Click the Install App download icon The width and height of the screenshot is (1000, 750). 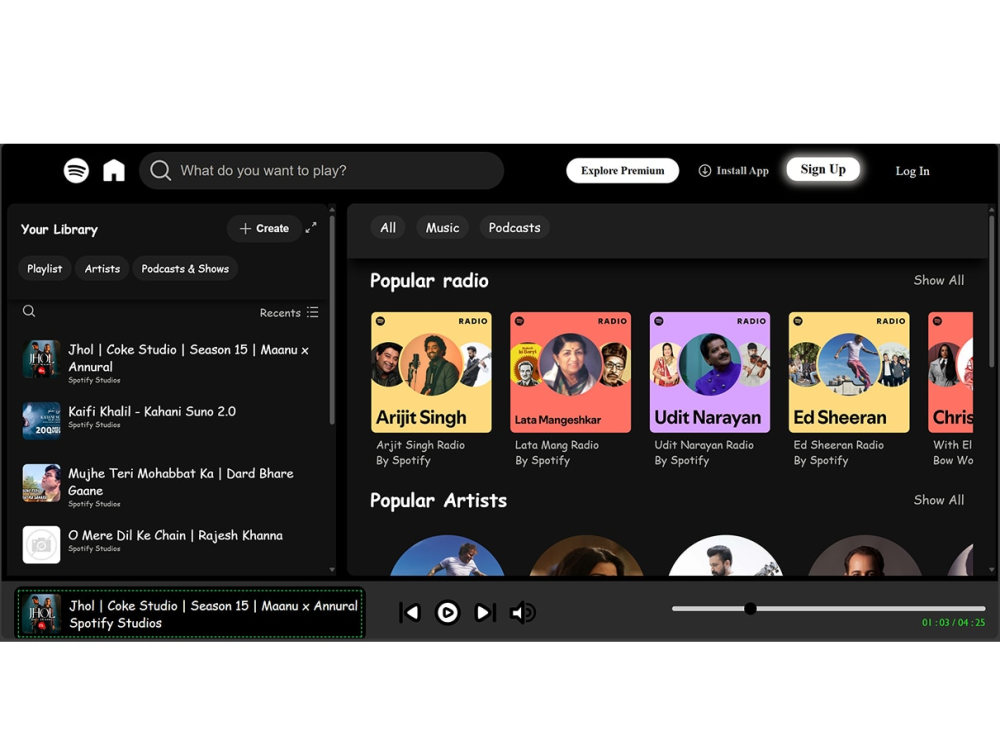[705, 170]
